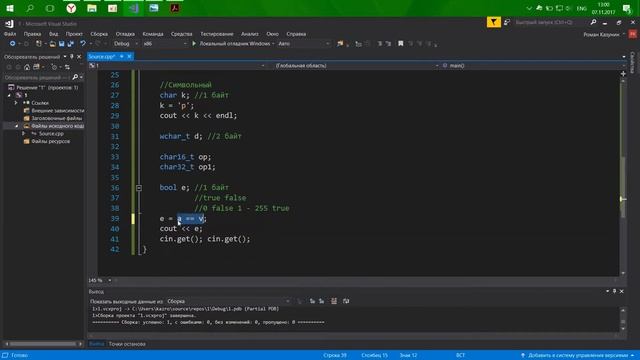Open Yandex Browser from the taskbar

pos(71,8)
